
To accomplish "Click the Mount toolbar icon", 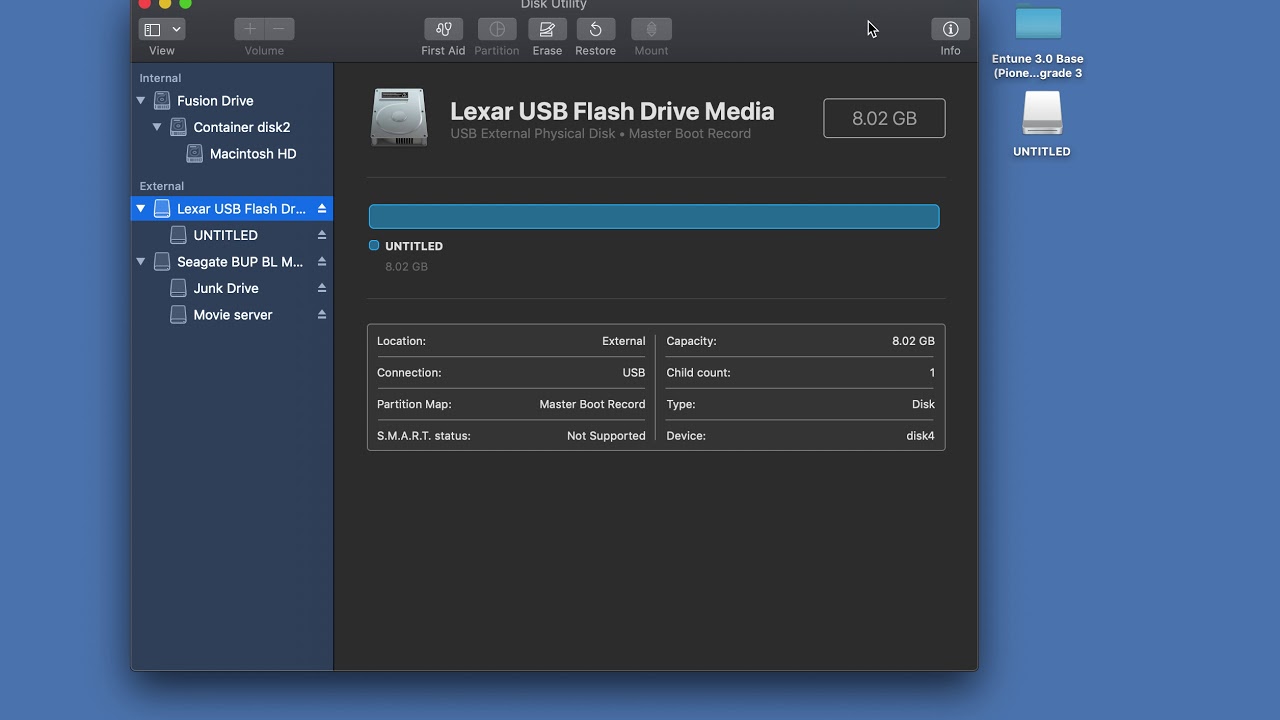I will point(651,29).
